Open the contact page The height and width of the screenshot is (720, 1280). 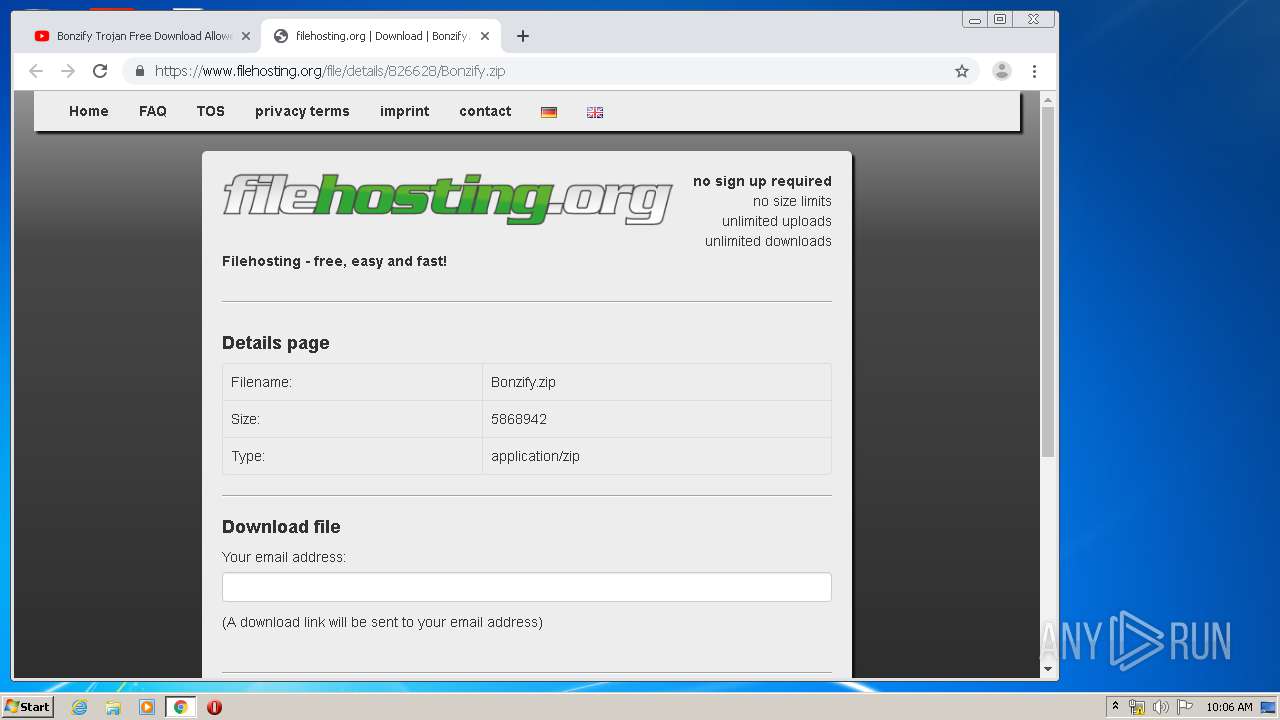(485, 111)
